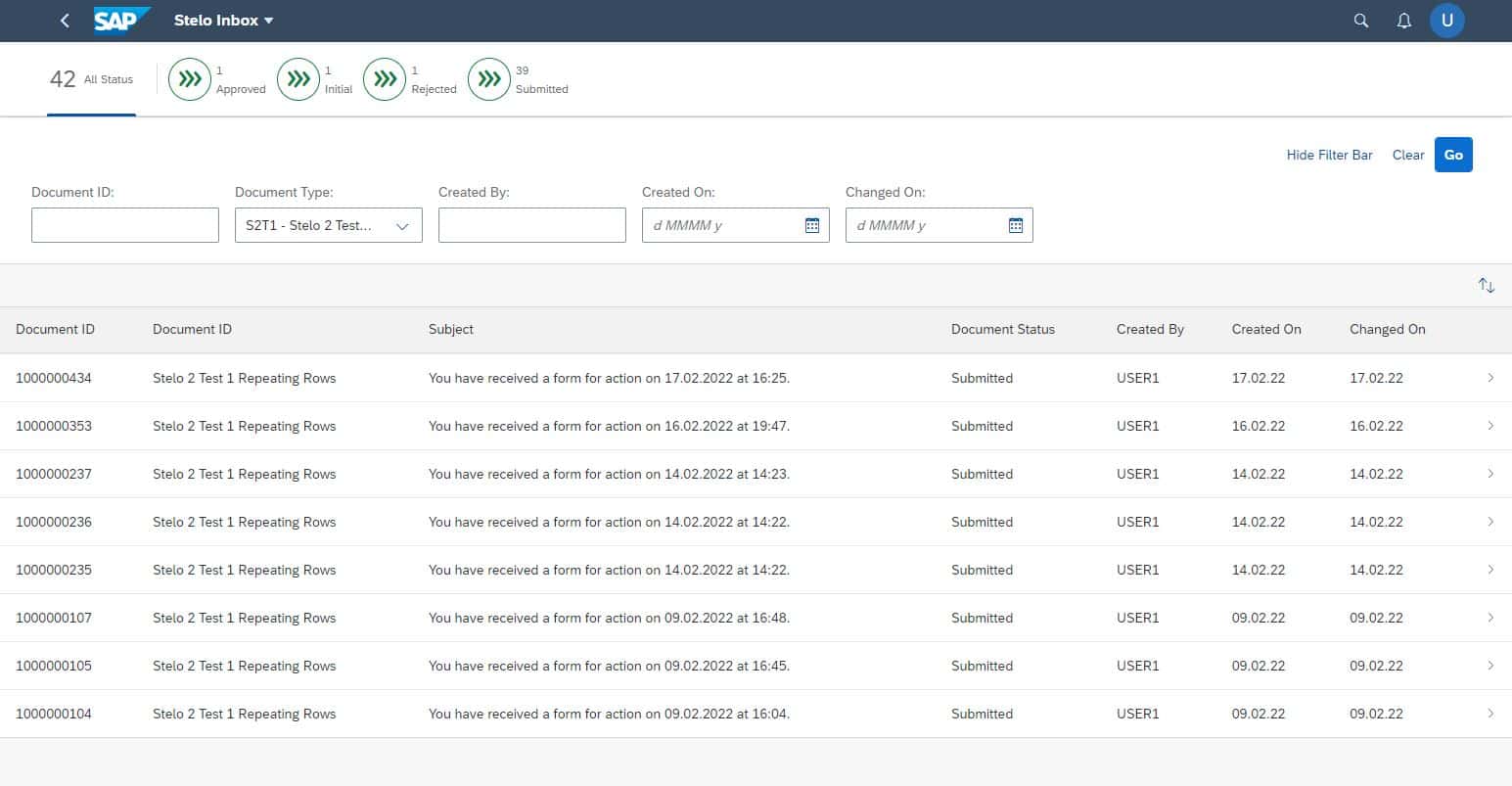Select document ID 1000000434 cell
This screenshot has height=786, width=1512.
click(x=54, y=378)
